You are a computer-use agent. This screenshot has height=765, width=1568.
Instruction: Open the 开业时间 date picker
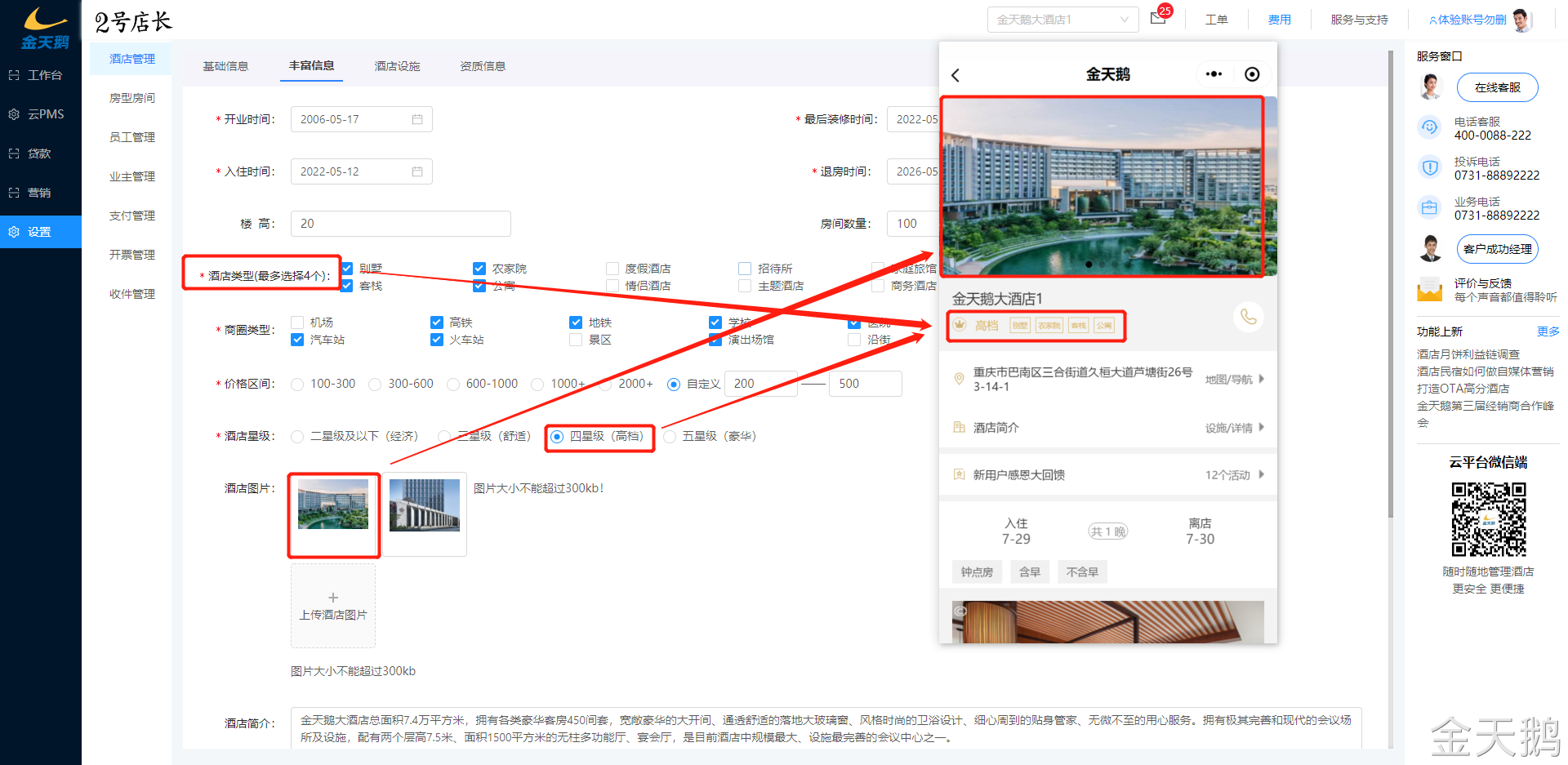[361, 119]
